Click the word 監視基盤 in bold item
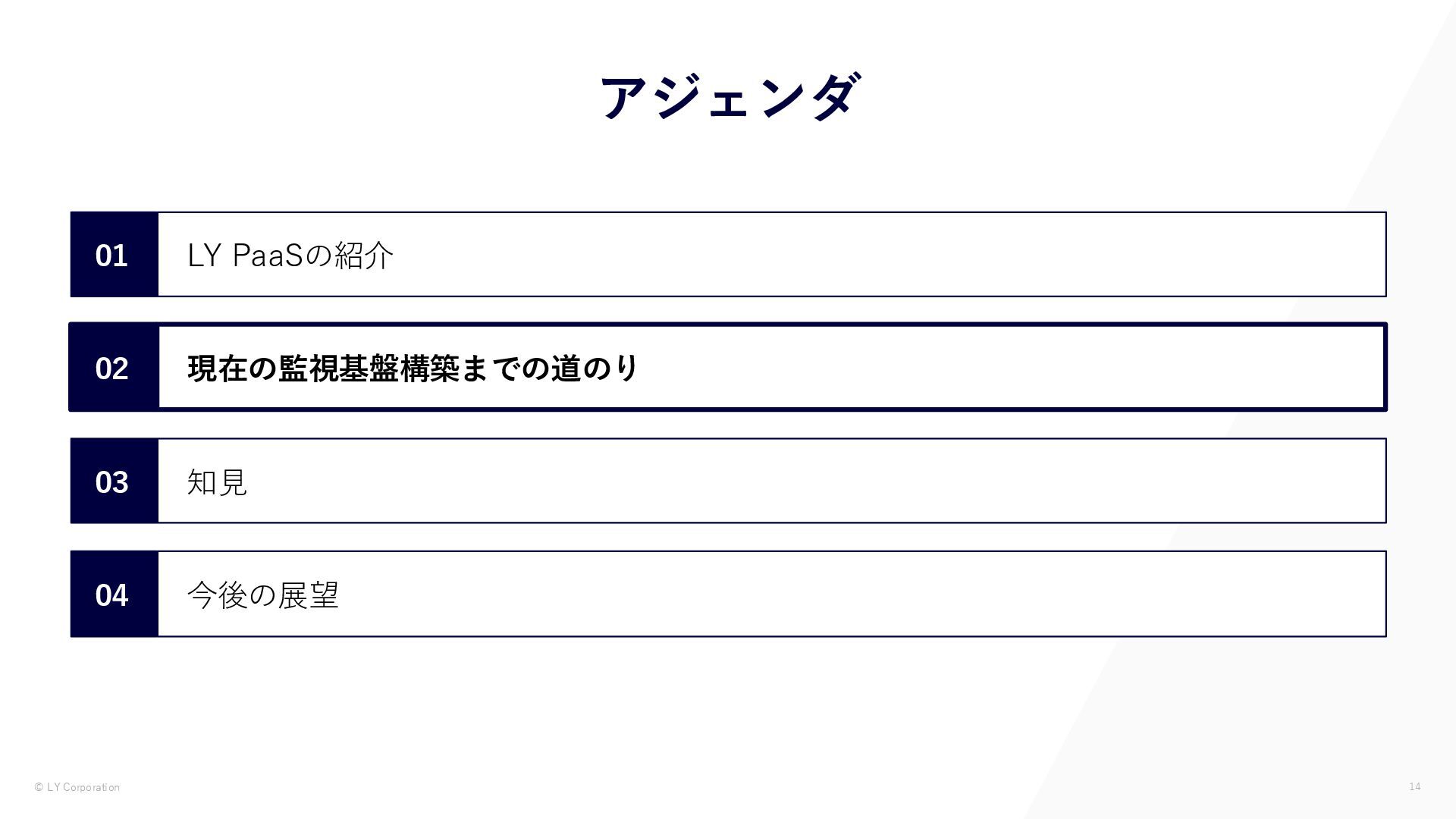Image resolution: width=1456 pixels, height=819 pixels. tap(338, 369)
